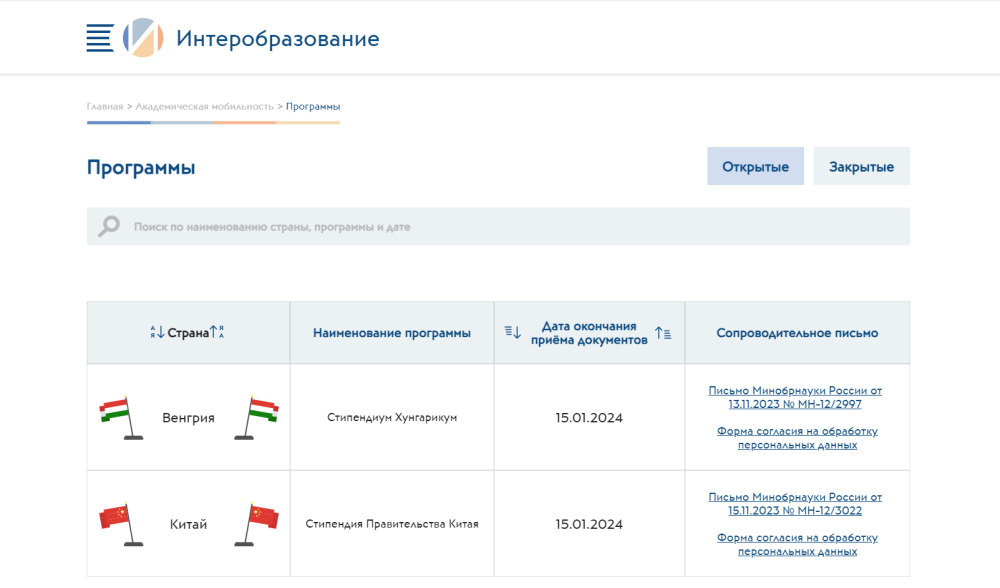
Task: Sort countries ascending with right Страна arrow
Action: pyautogui.click(x=218, y=333)
